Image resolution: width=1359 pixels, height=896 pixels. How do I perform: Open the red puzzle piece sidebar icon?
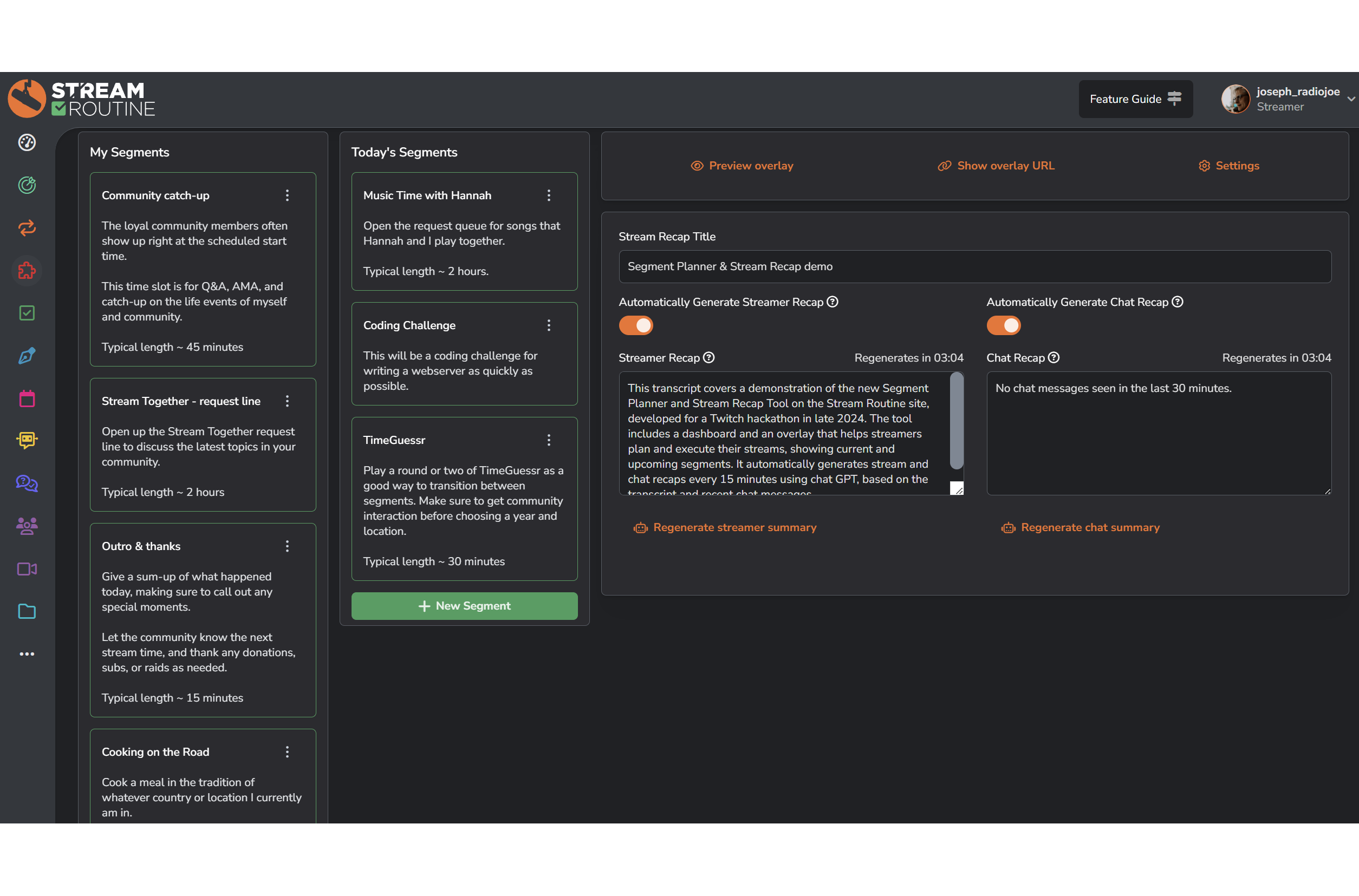(x=27, y=270)
